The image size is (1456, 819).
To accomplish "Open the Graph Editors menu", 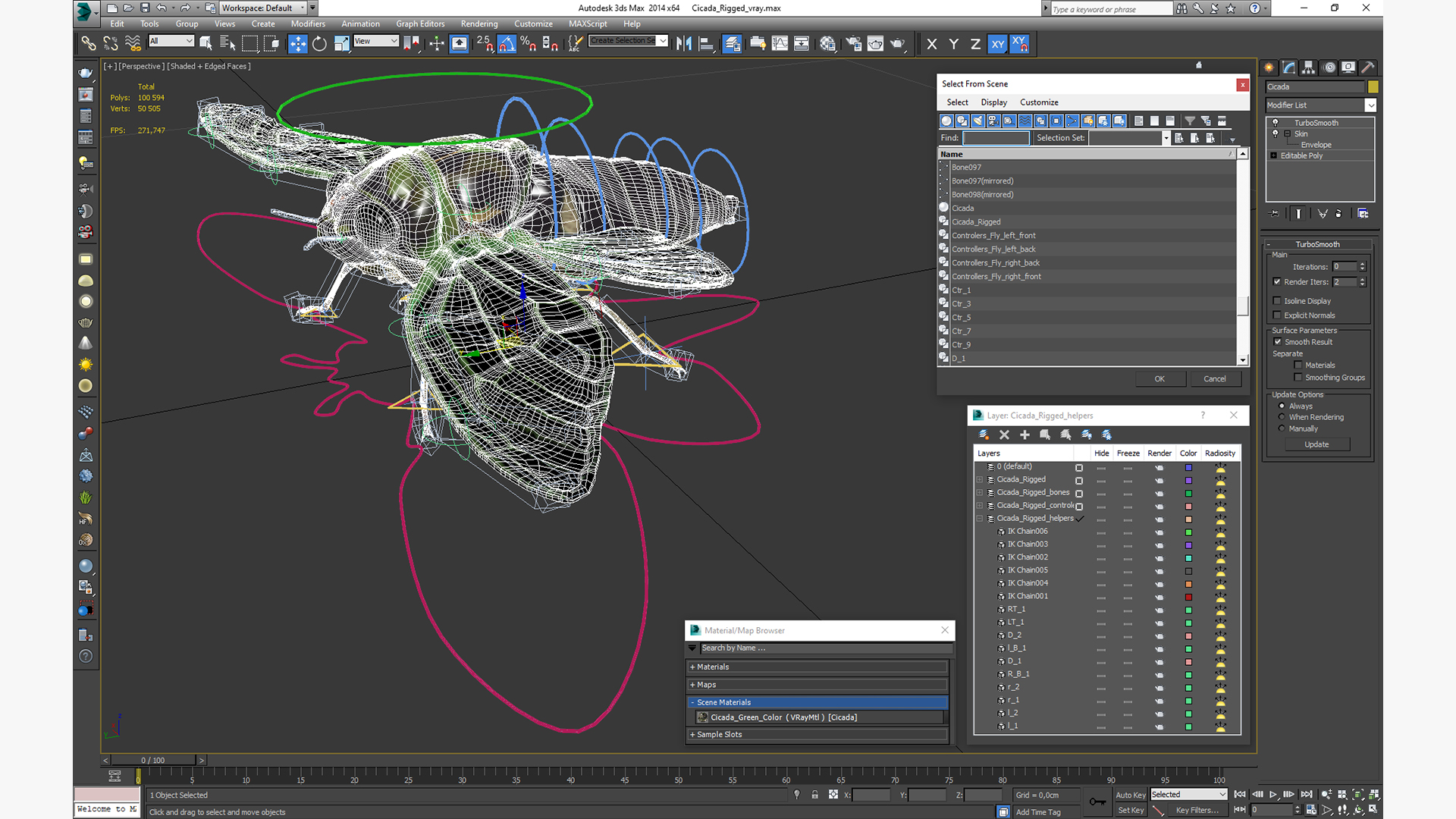I will click(x=420, y=24).
